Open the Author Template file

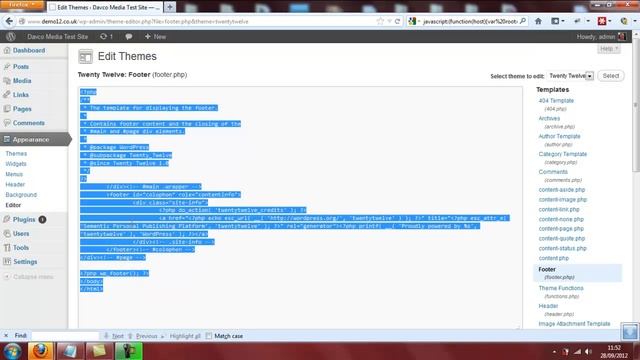(559, 136)
